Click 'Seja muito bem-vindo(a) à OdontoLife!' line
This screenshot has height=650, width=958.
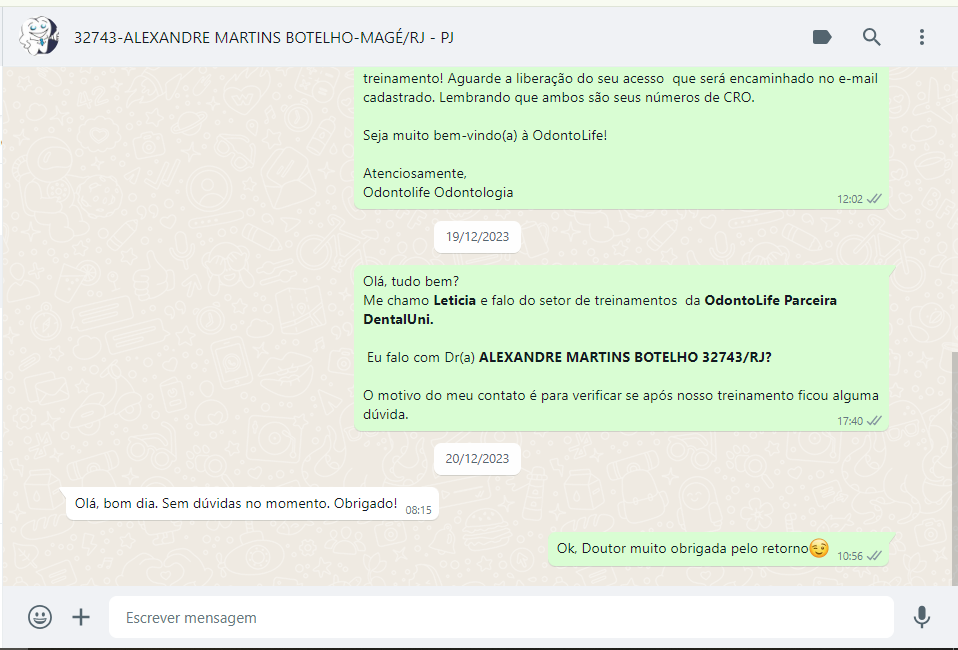pyautogui.click(x=485, y=136)
